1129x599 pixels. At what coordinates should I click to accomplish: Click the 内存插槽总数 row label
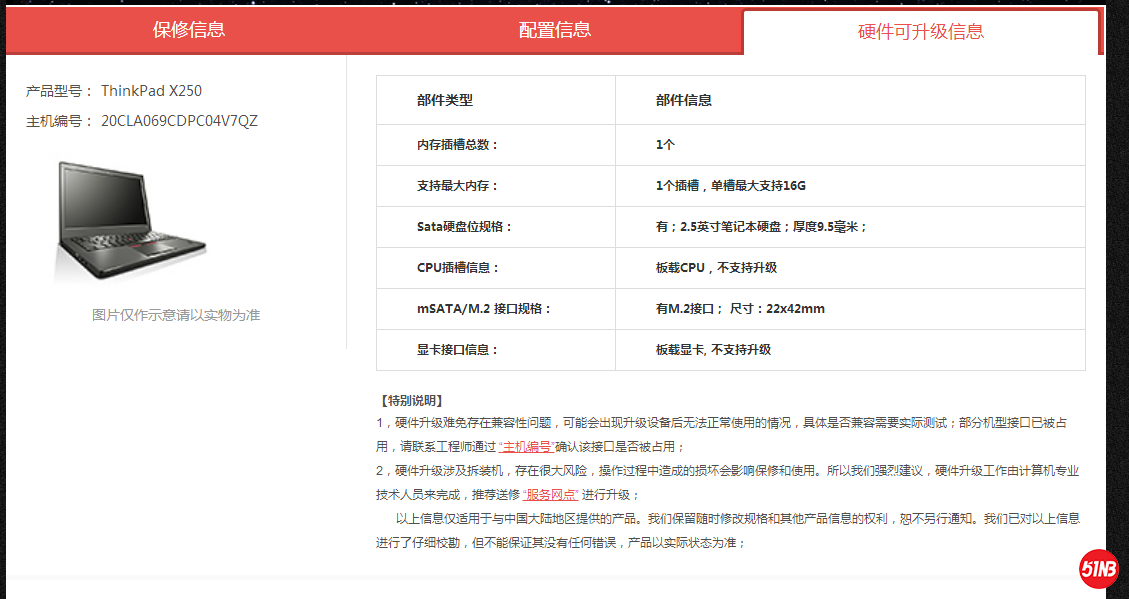pos(457,145)
